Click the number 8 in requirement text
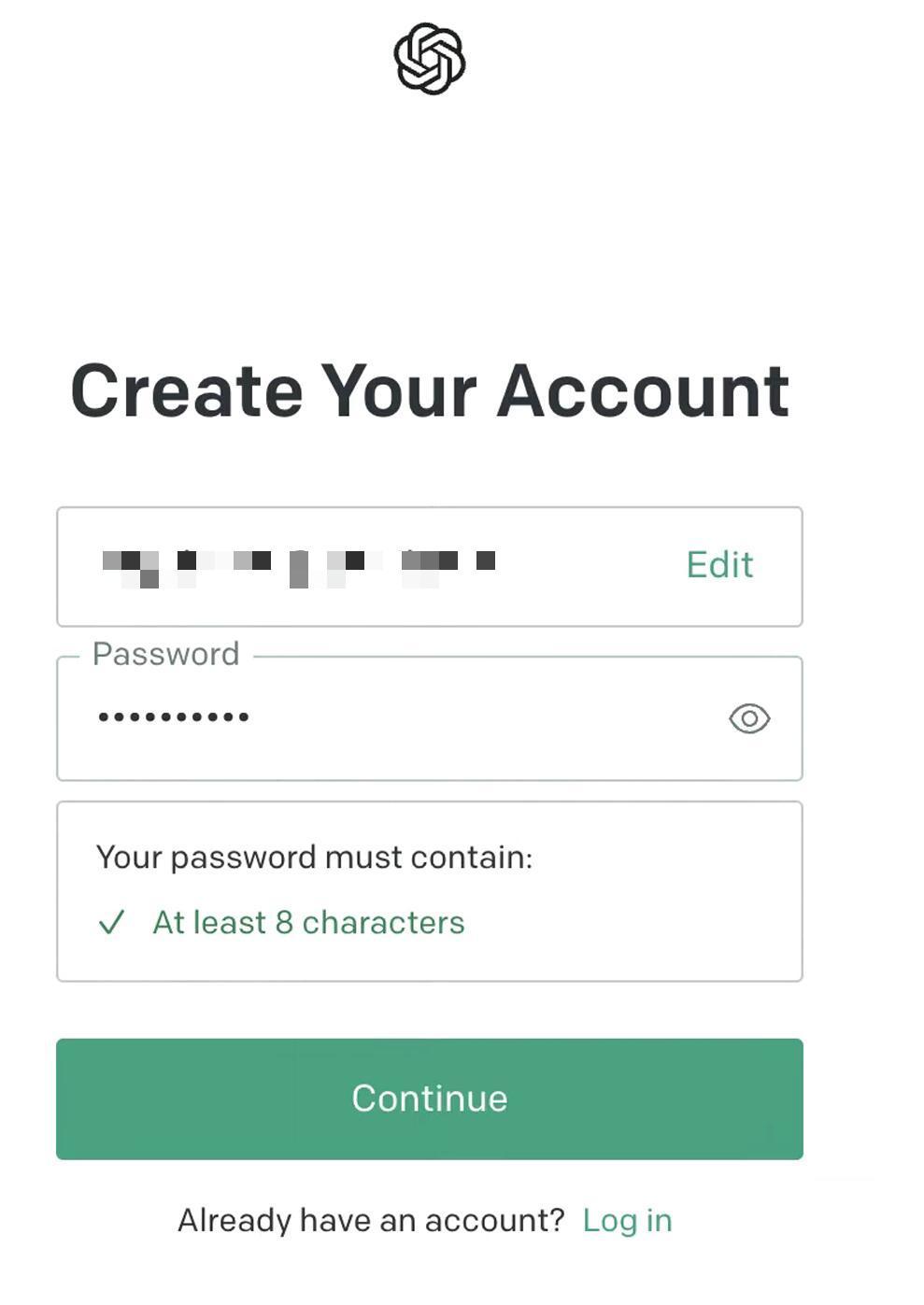924x1305 pixels. (x=284, y=923)
